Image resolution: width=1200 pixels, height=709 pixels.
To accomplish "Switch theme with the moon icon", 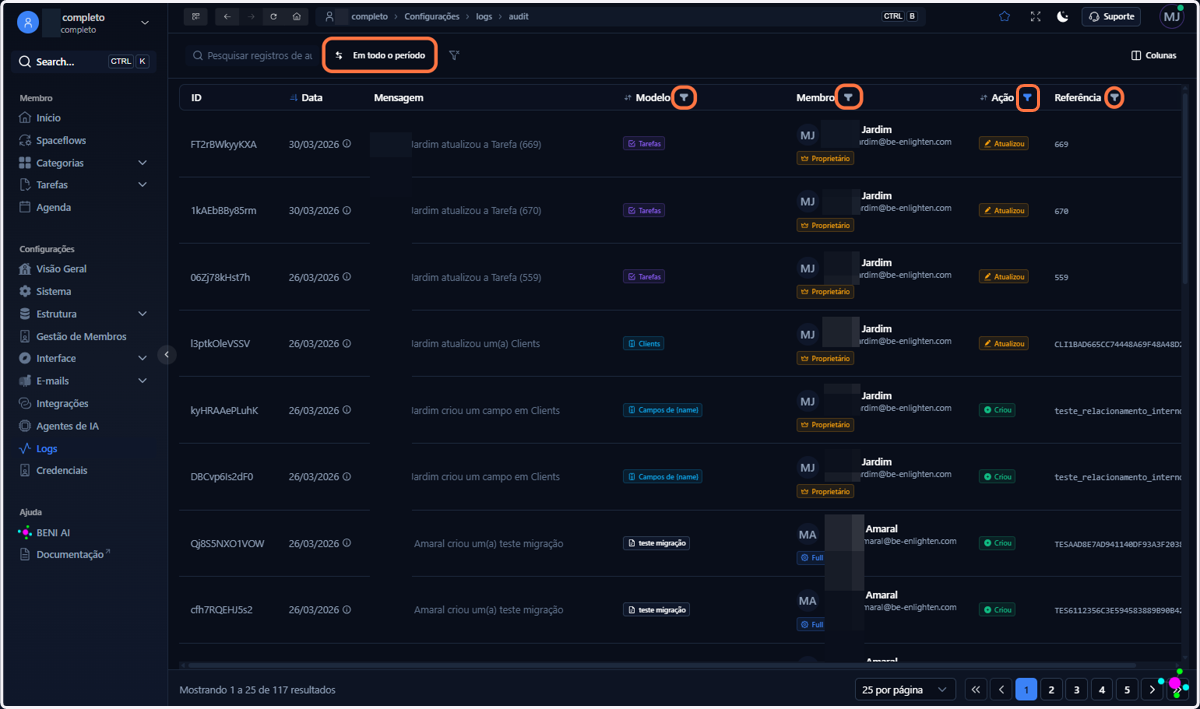I will point(1063,17).
